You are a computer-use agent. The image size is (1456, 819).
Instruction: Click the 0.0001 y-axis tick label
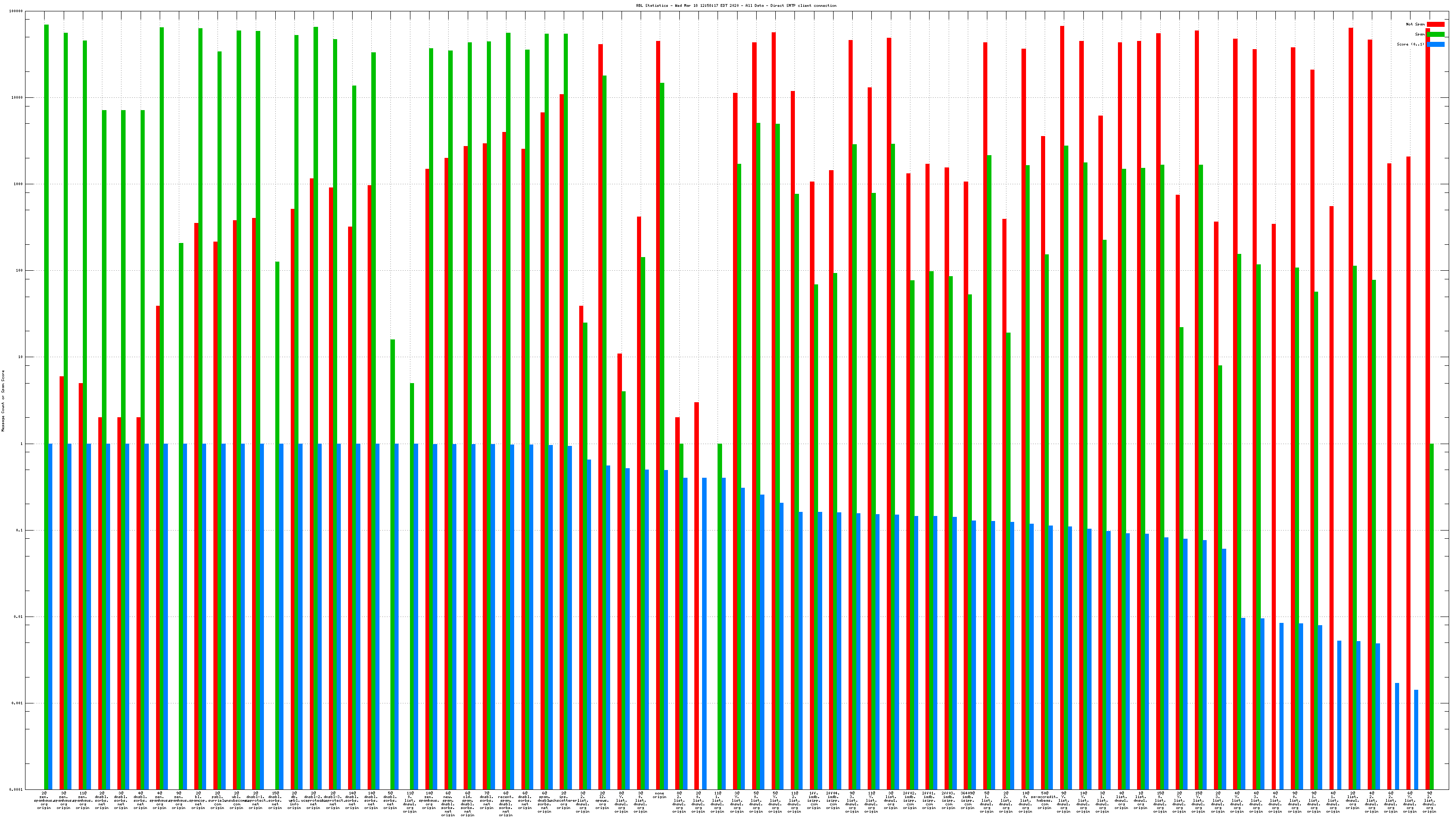tap(17, 789)
